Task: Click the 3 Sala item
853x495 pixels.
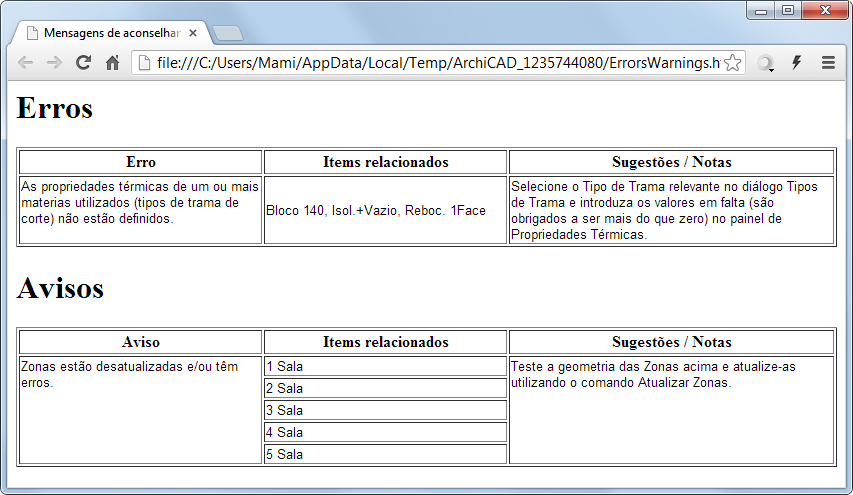Action: (386, 410)
